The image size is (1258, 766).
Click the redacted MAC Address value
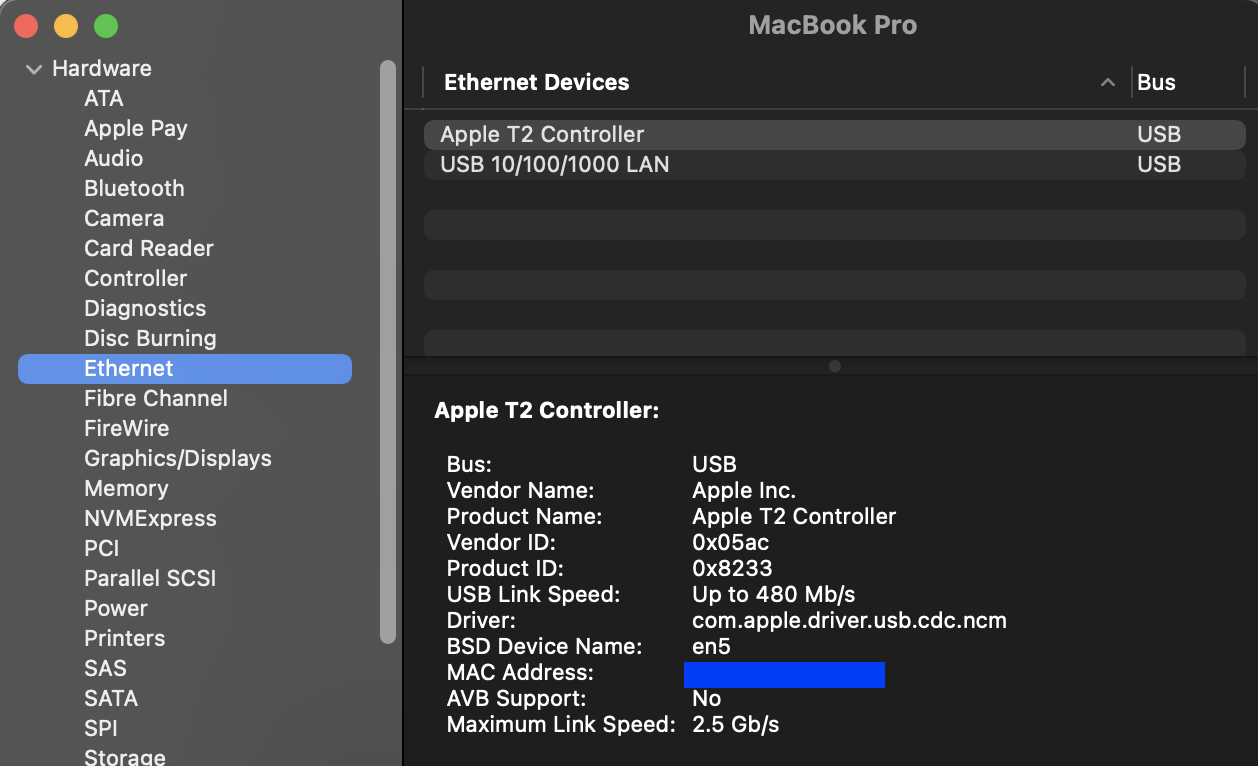(784, 675)
